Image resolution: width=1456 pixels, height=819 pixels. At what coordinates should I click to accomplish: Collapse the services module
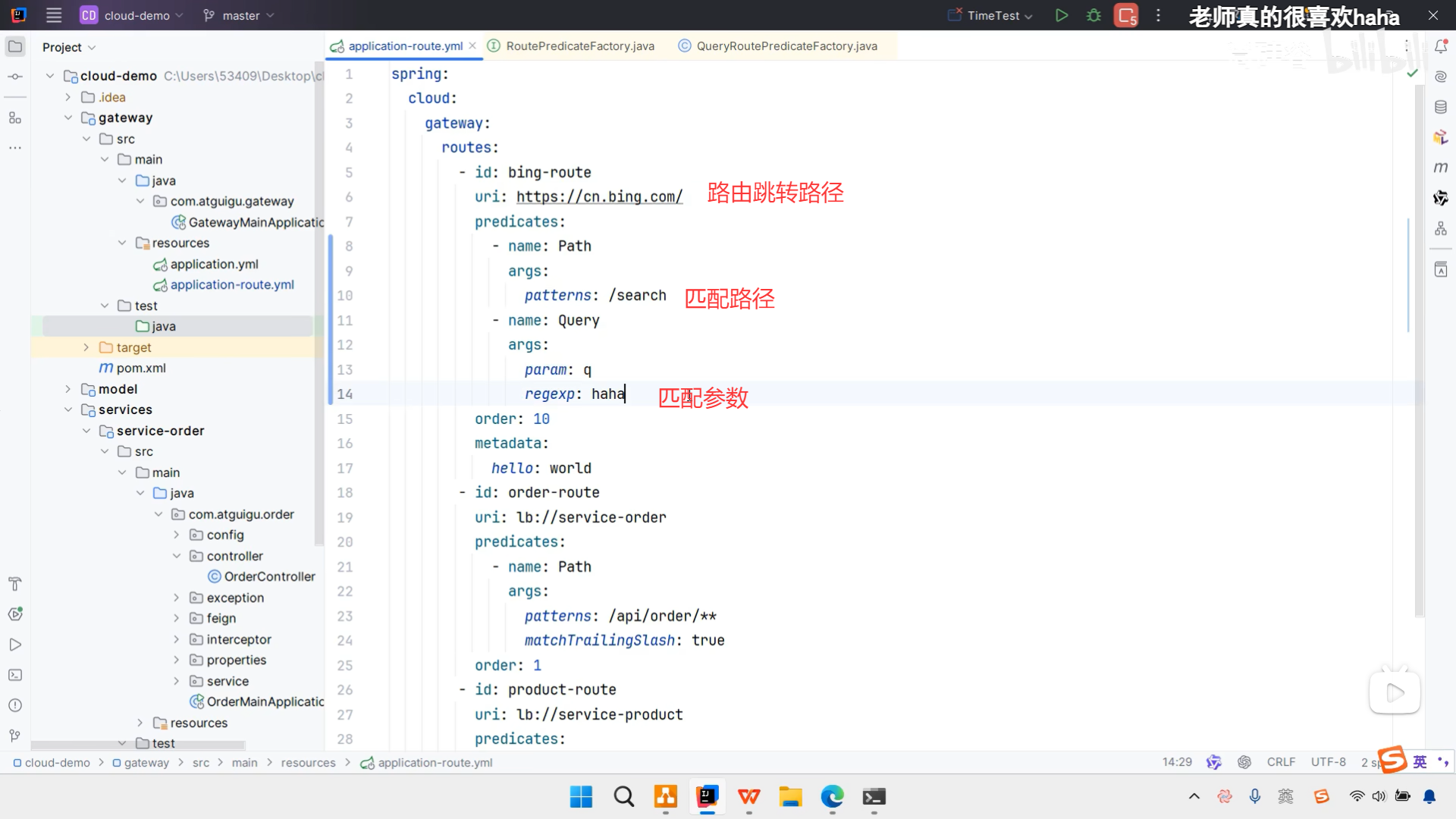click(68, 409)
